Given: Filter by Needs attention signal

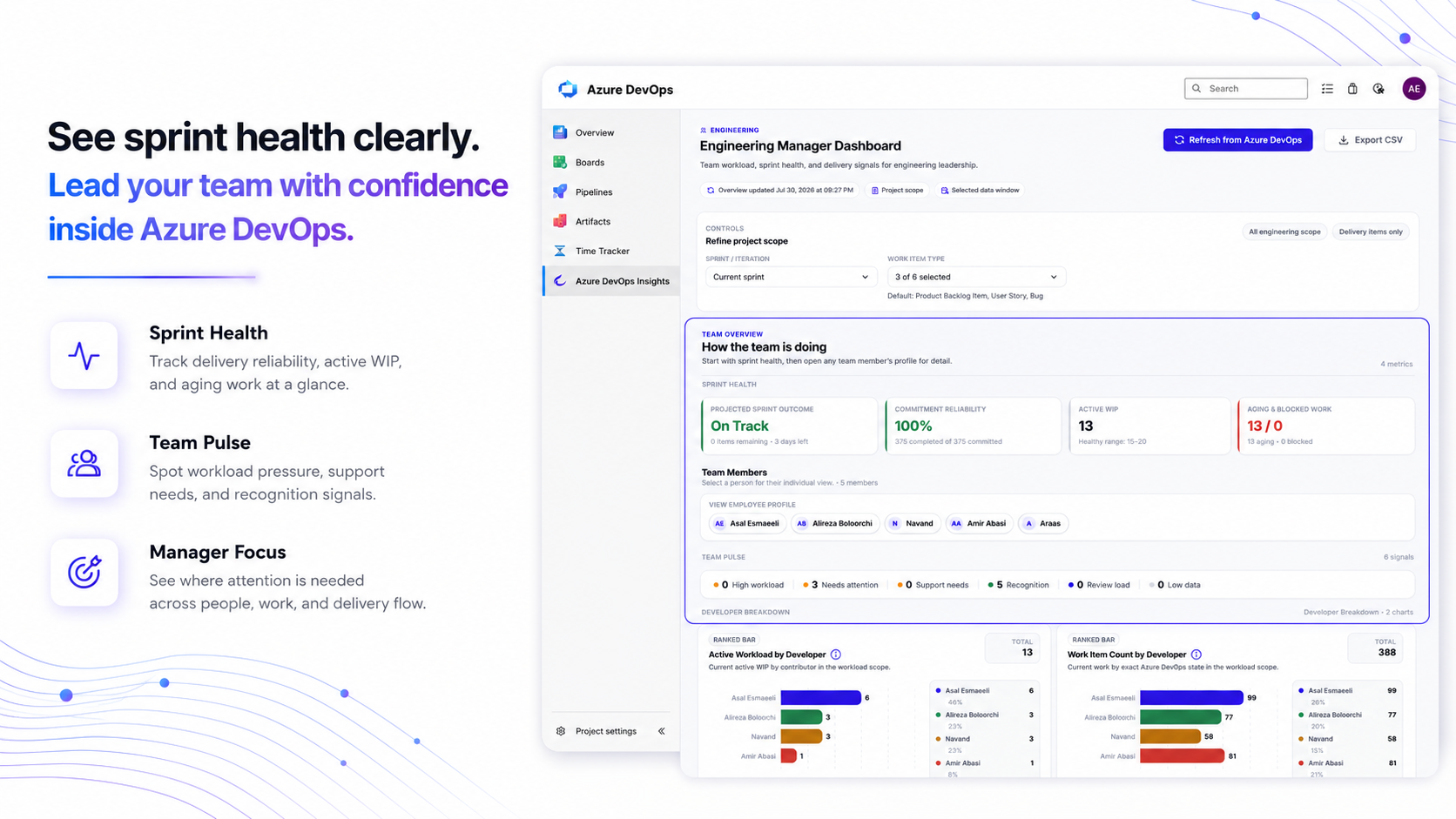Looking at the screenshot, I should pos(840,585).
